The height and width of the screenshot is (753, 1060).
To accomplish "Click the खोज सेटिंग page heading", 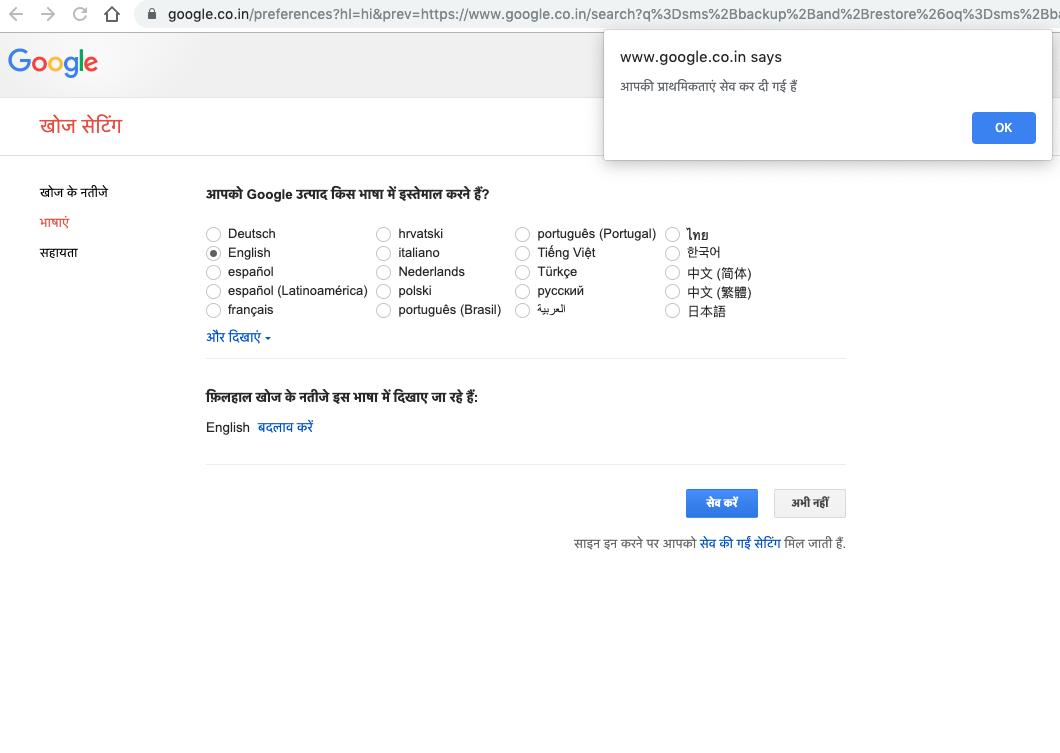I will [x=80, y=126].
